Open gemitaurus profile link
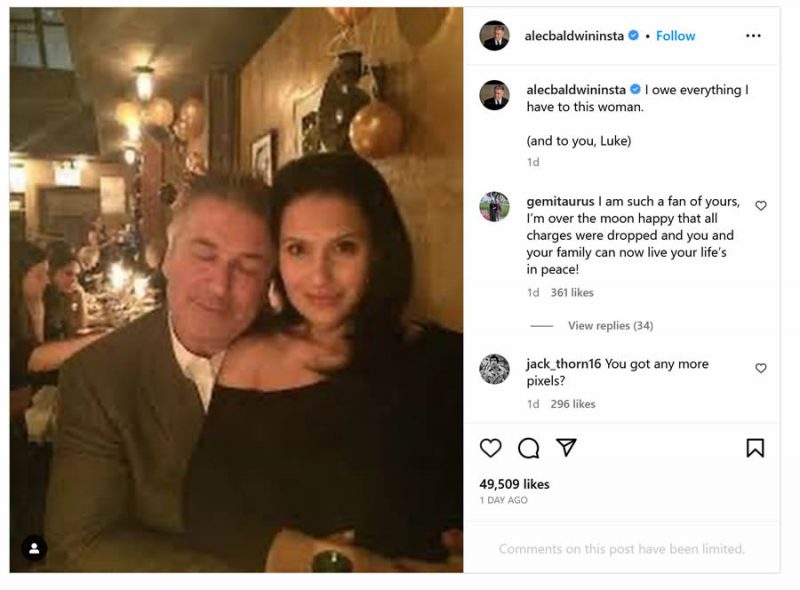 pyautogui.click(x=560, y=201)
